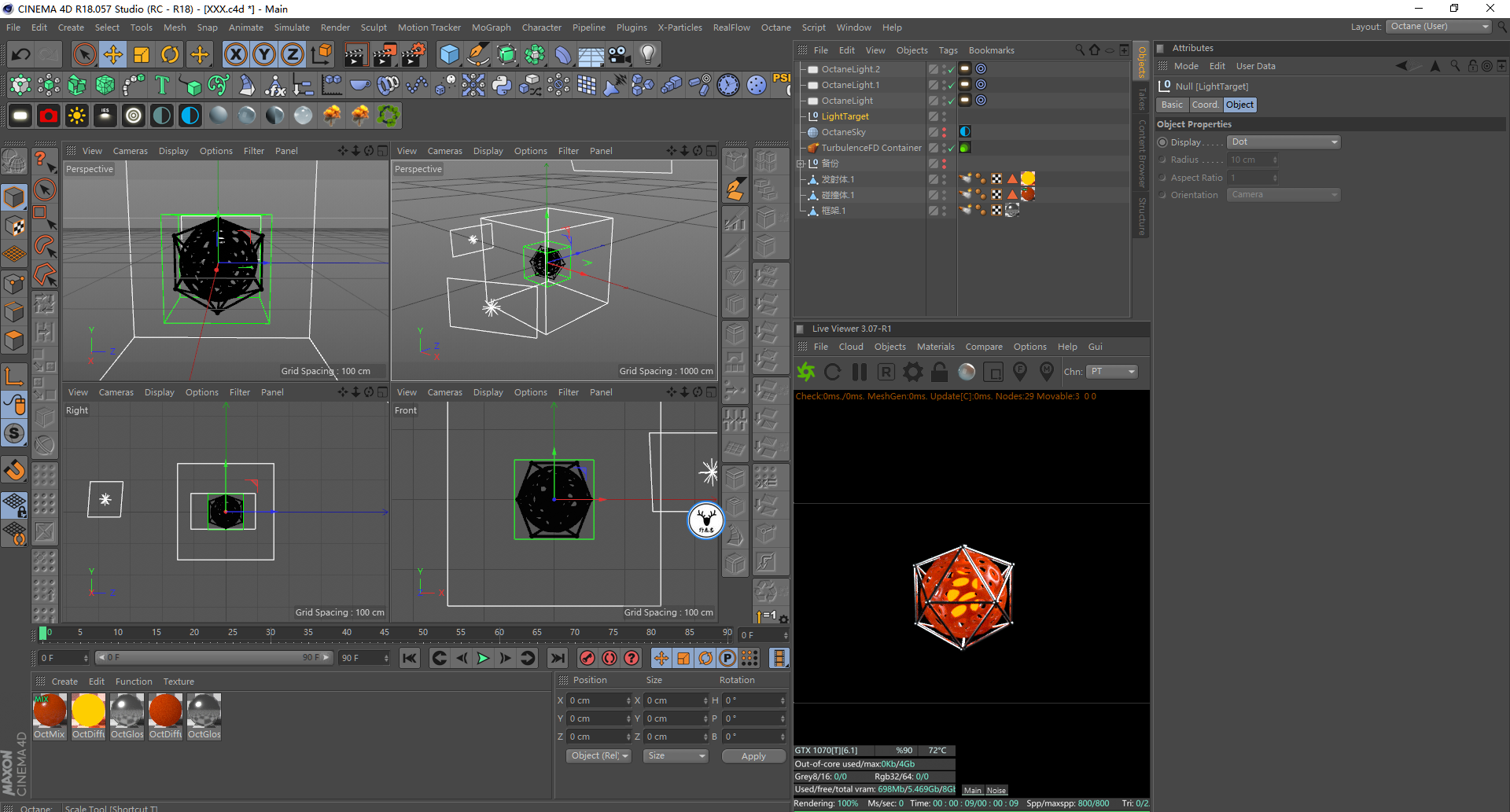Click the Python script icon
This screenshot has height=812, width=1510.
502,85
